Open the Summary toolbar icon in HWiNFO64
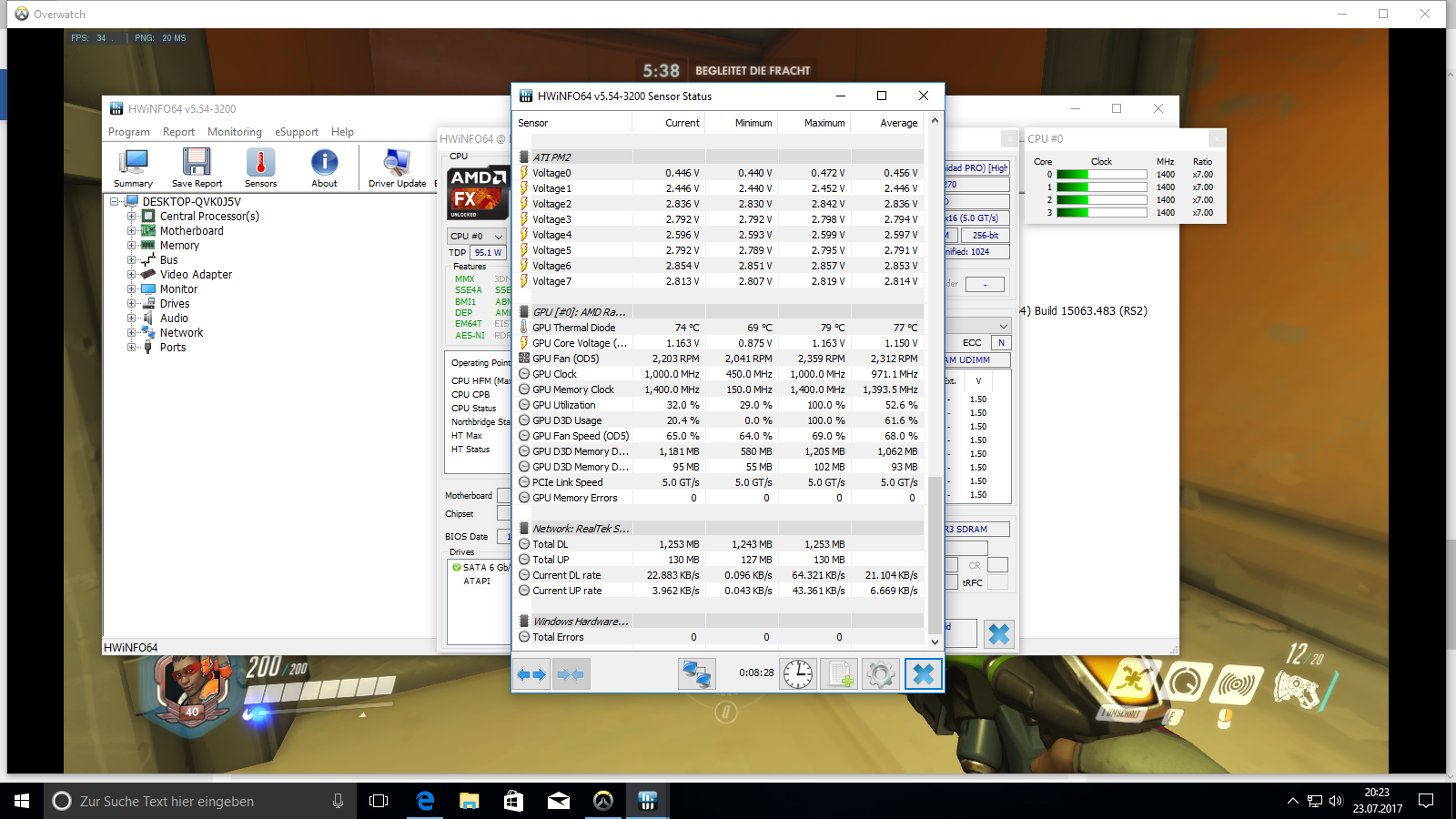1456x819 pixels. tap(133, 167)
